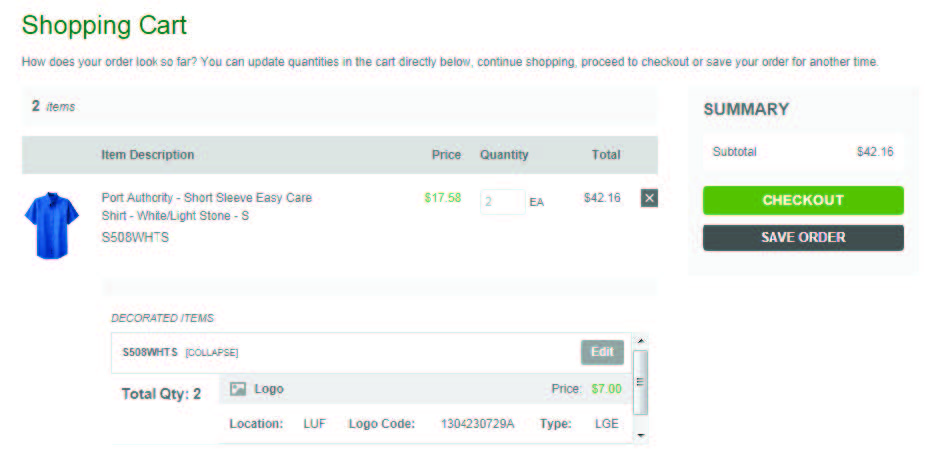Click the Price column header

446,155
